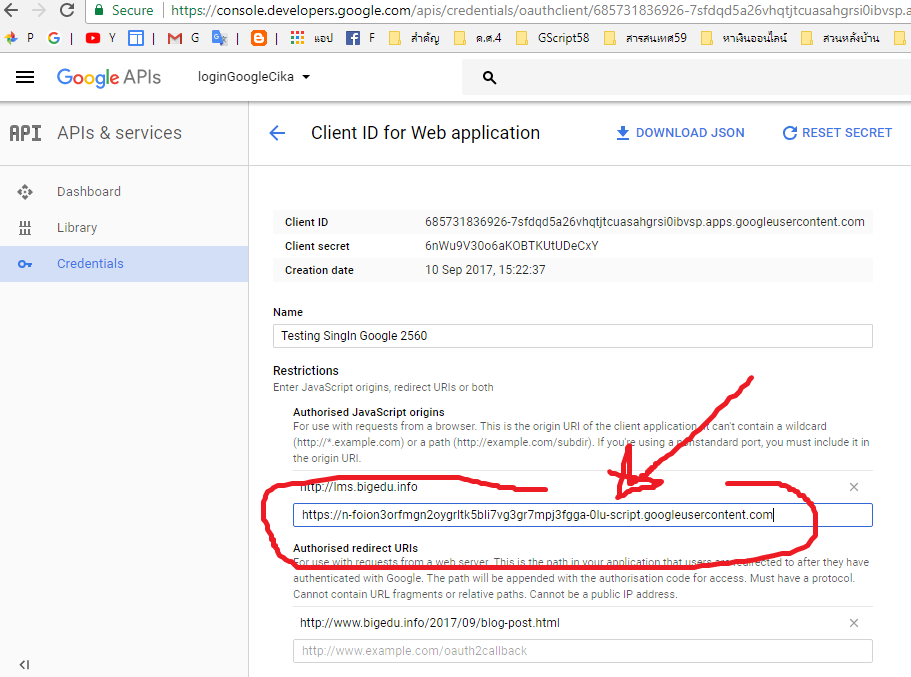Click the 'APIs & services' sidebar title
The height and width of the screenshot is (677, 911).
pyautogui.click(x=119, y=133)
